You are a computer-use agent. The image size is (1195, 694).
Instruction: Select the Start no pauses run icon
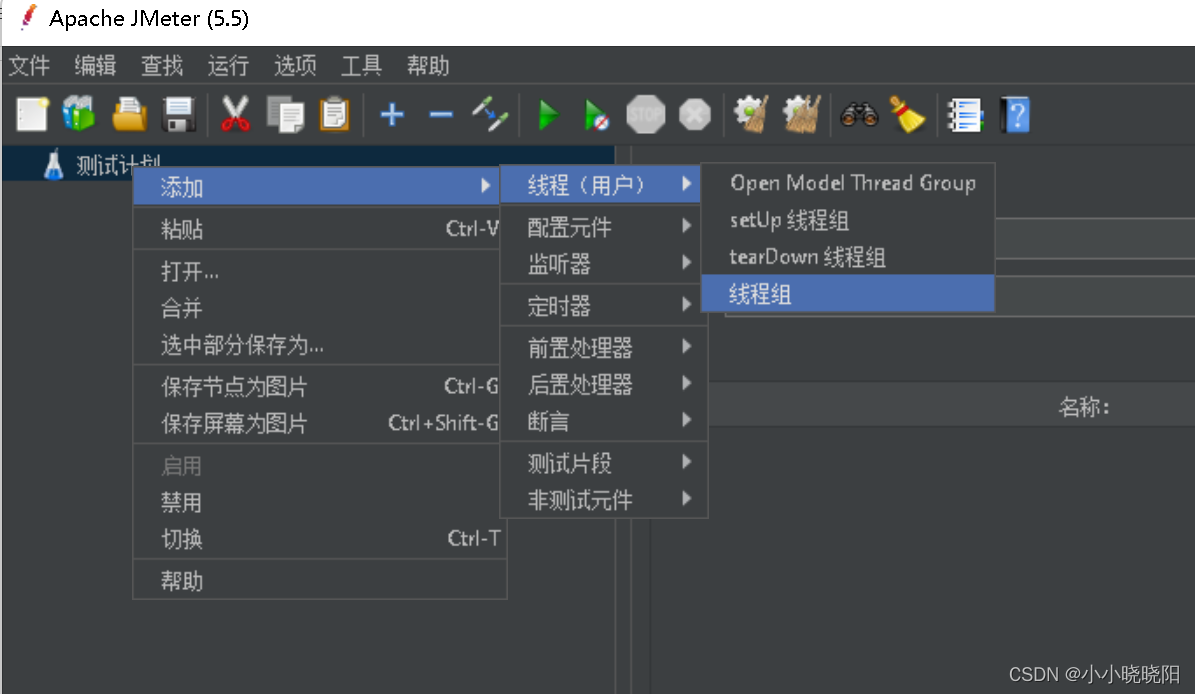[597, 114]
